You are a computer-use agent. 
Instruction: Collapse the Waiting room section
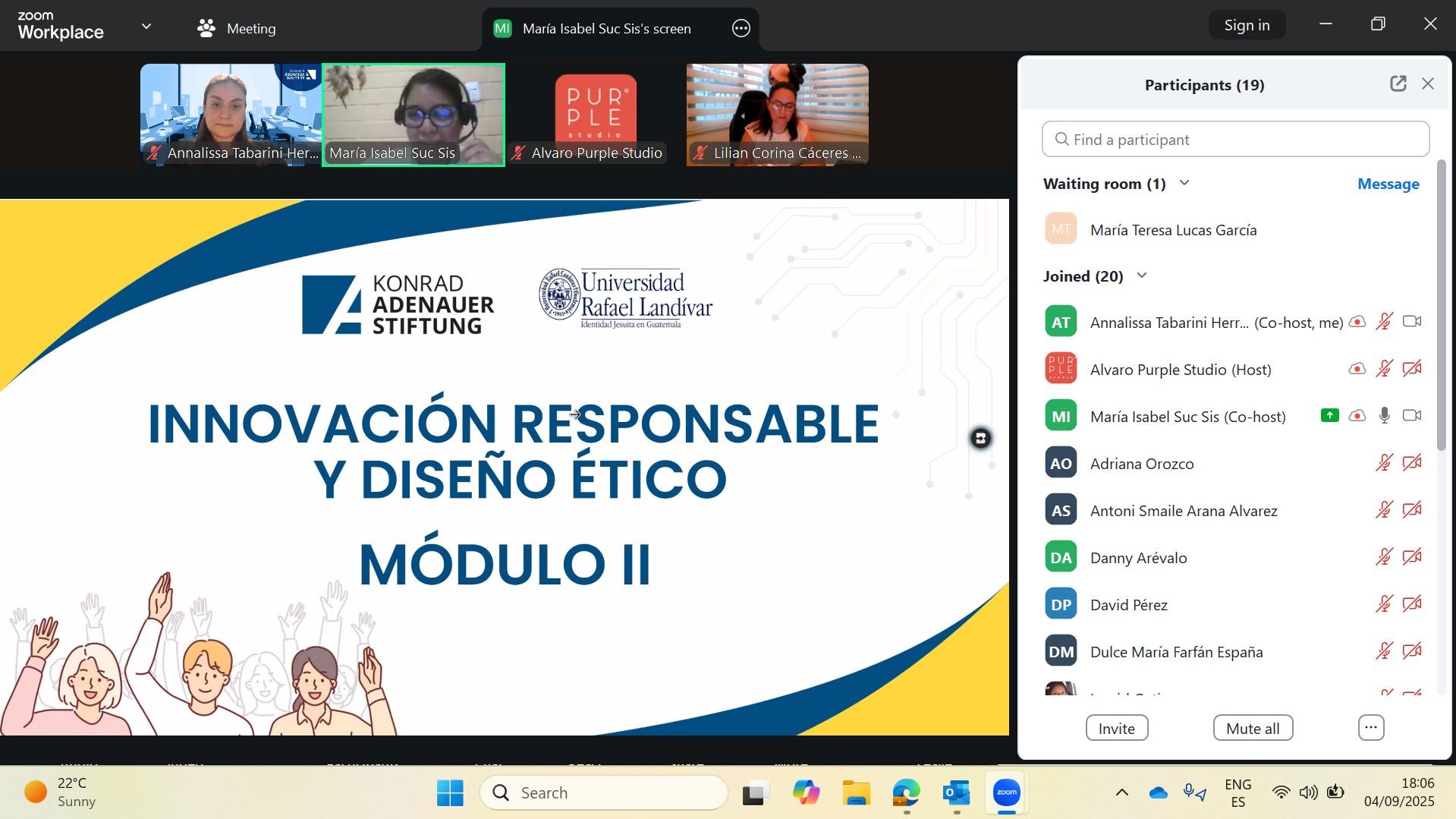point(1184,184)
